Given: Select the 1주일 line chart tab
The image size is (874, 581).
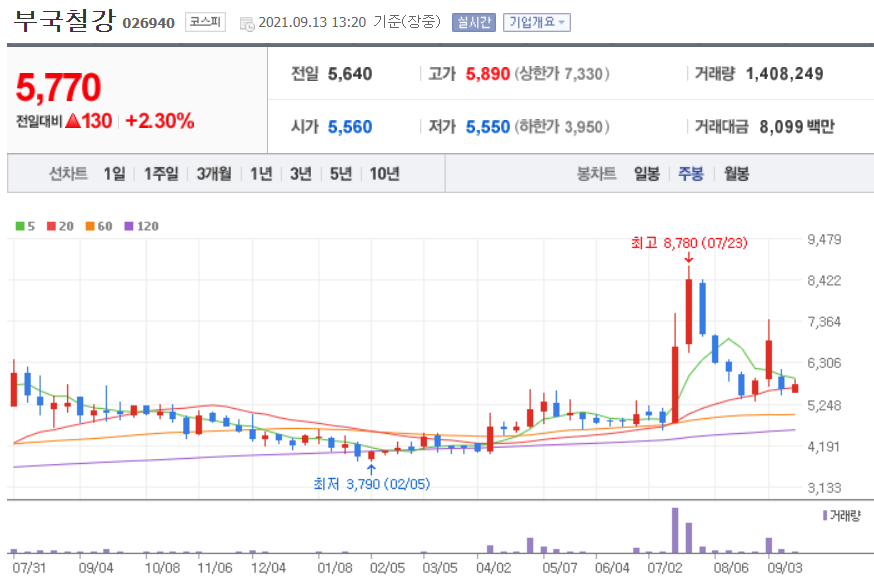Looking at the screenshot, I should [x=161, y=174].
